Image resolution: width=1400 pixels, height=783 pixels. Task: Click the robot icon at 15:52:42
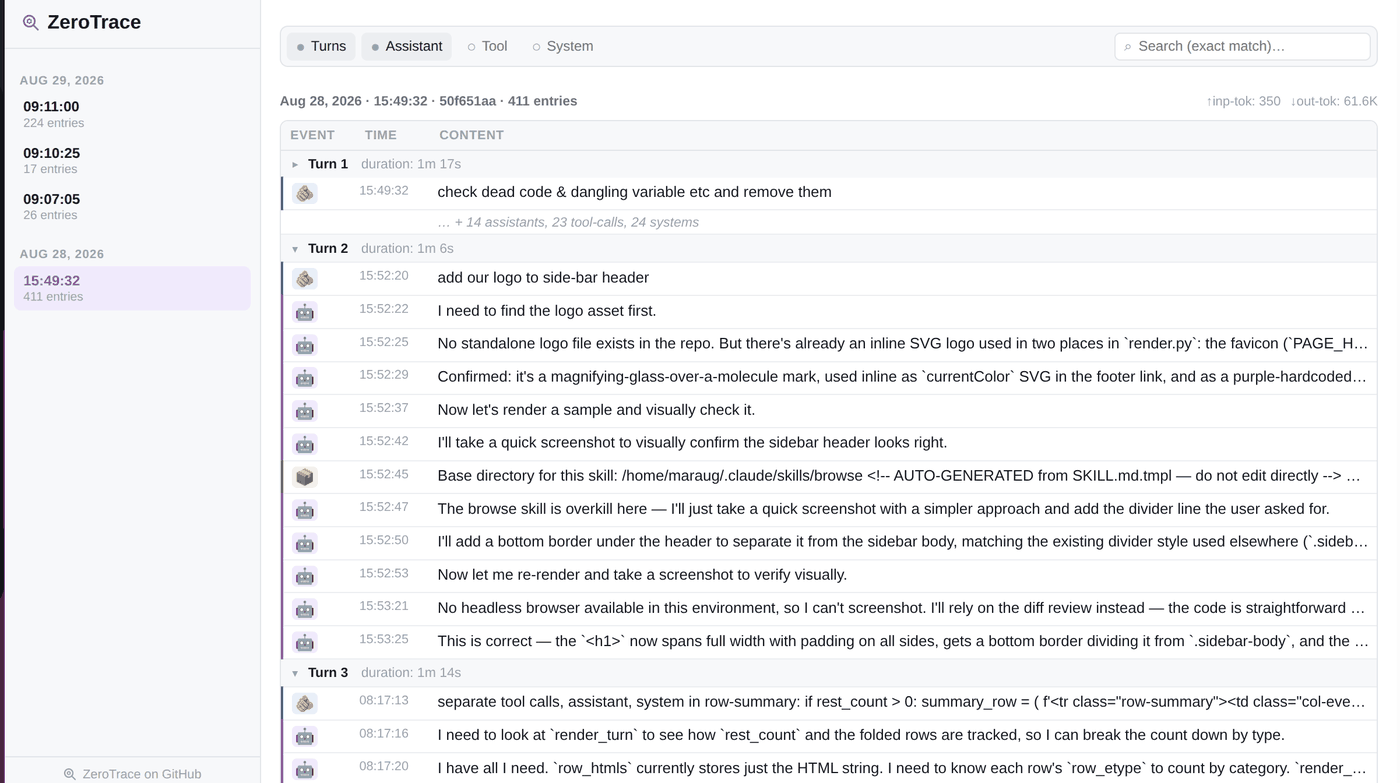pos(305,444)
